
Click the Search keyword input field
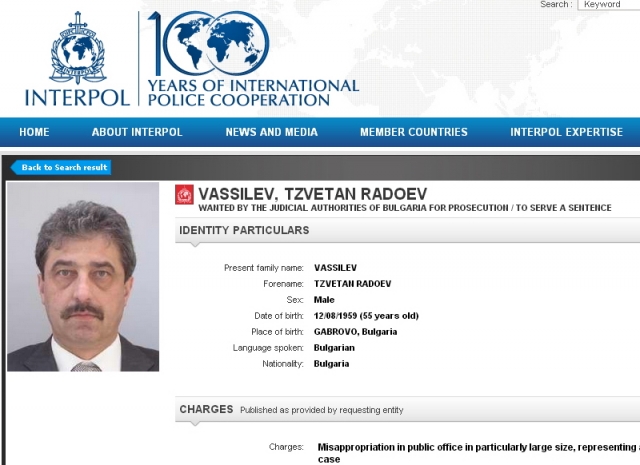[x=610, y=5]
